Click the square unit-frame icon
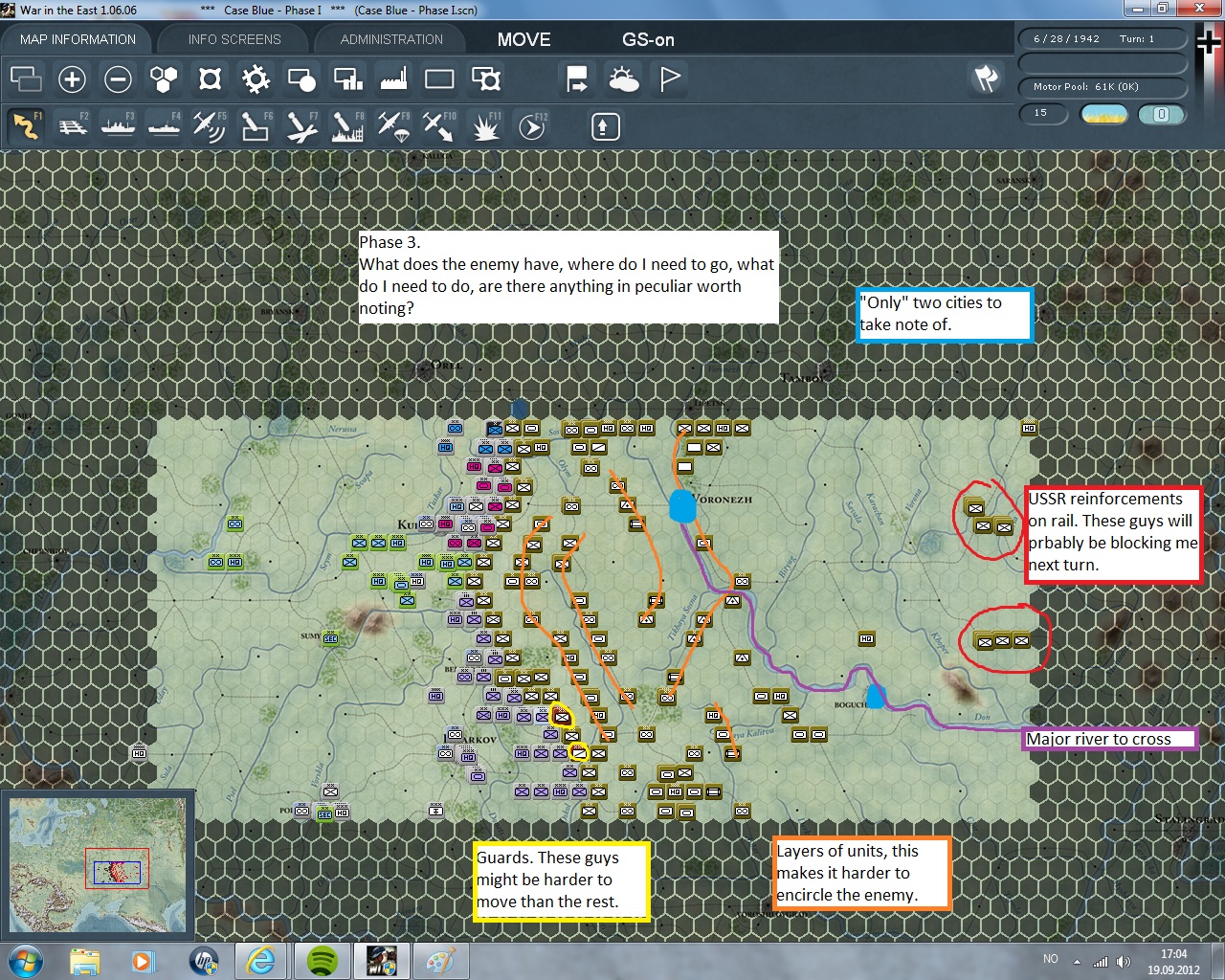 click(210, 78)
